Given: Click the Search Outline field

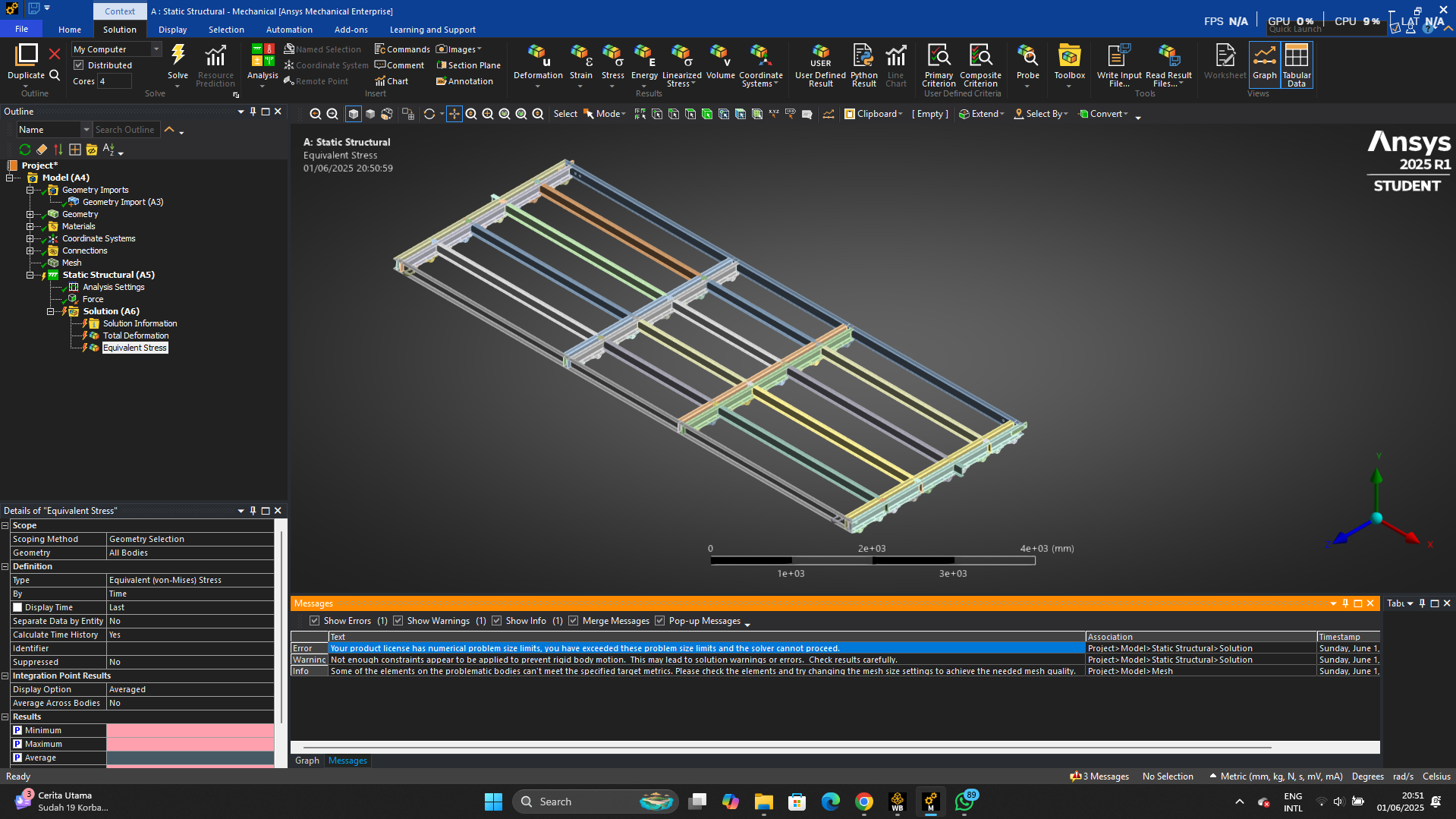Looking at the screenshot, I should pyautogui.click(x=127, y=130).
